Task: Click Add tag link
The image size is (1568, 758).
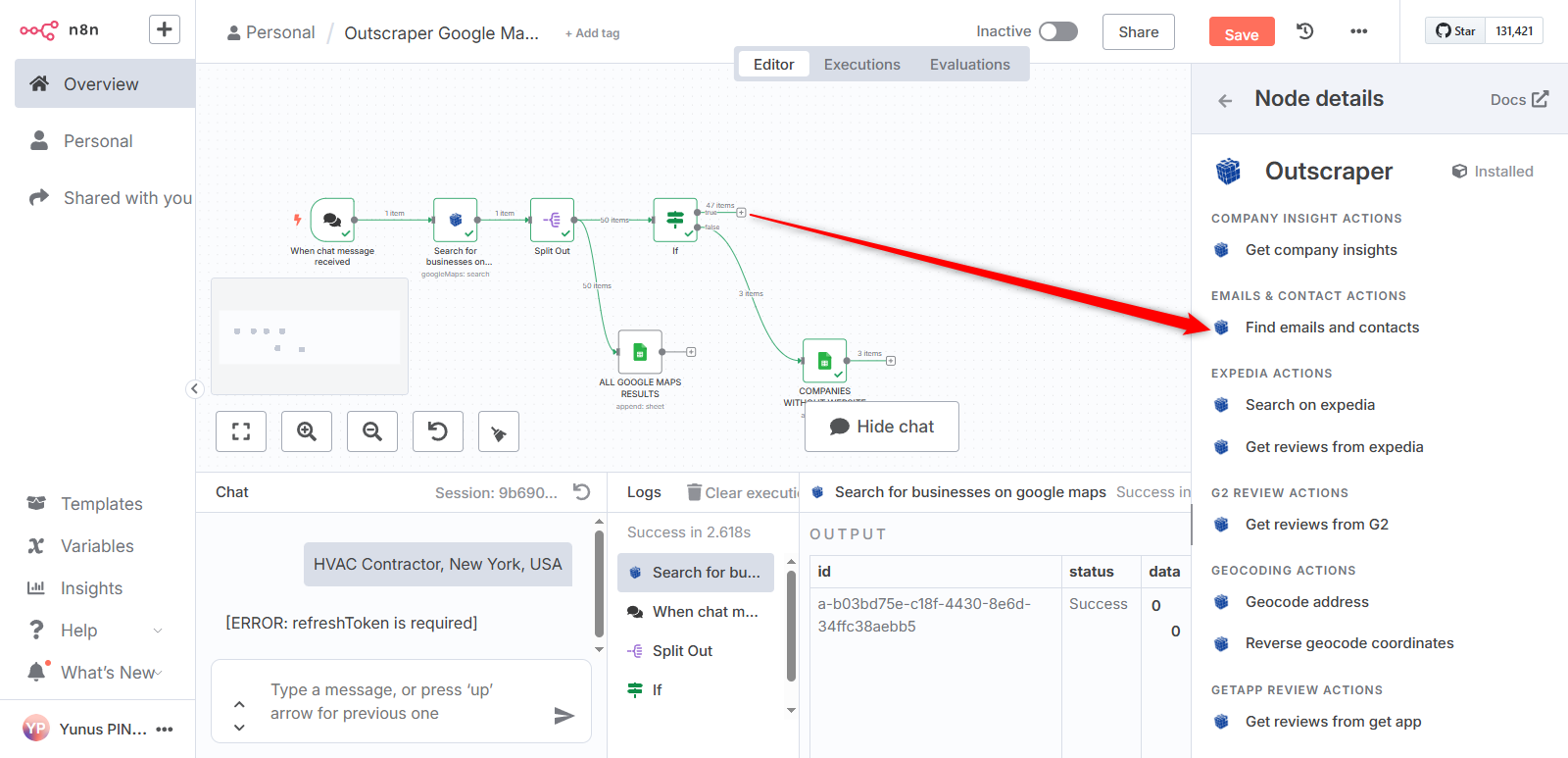Action: (x=593, y=33)
